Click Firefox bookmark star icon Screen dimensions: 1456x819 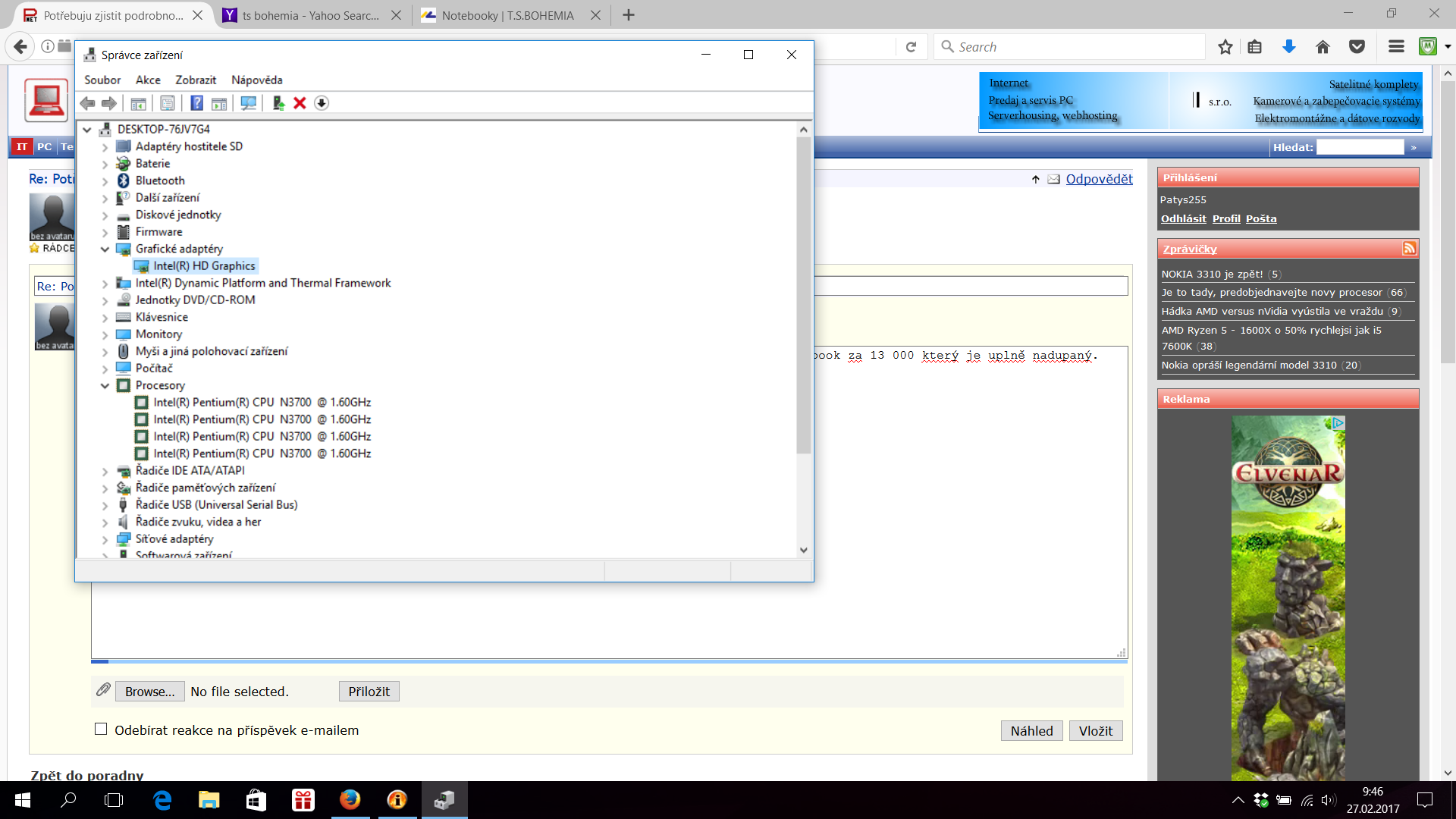(x=1225, y=47)
